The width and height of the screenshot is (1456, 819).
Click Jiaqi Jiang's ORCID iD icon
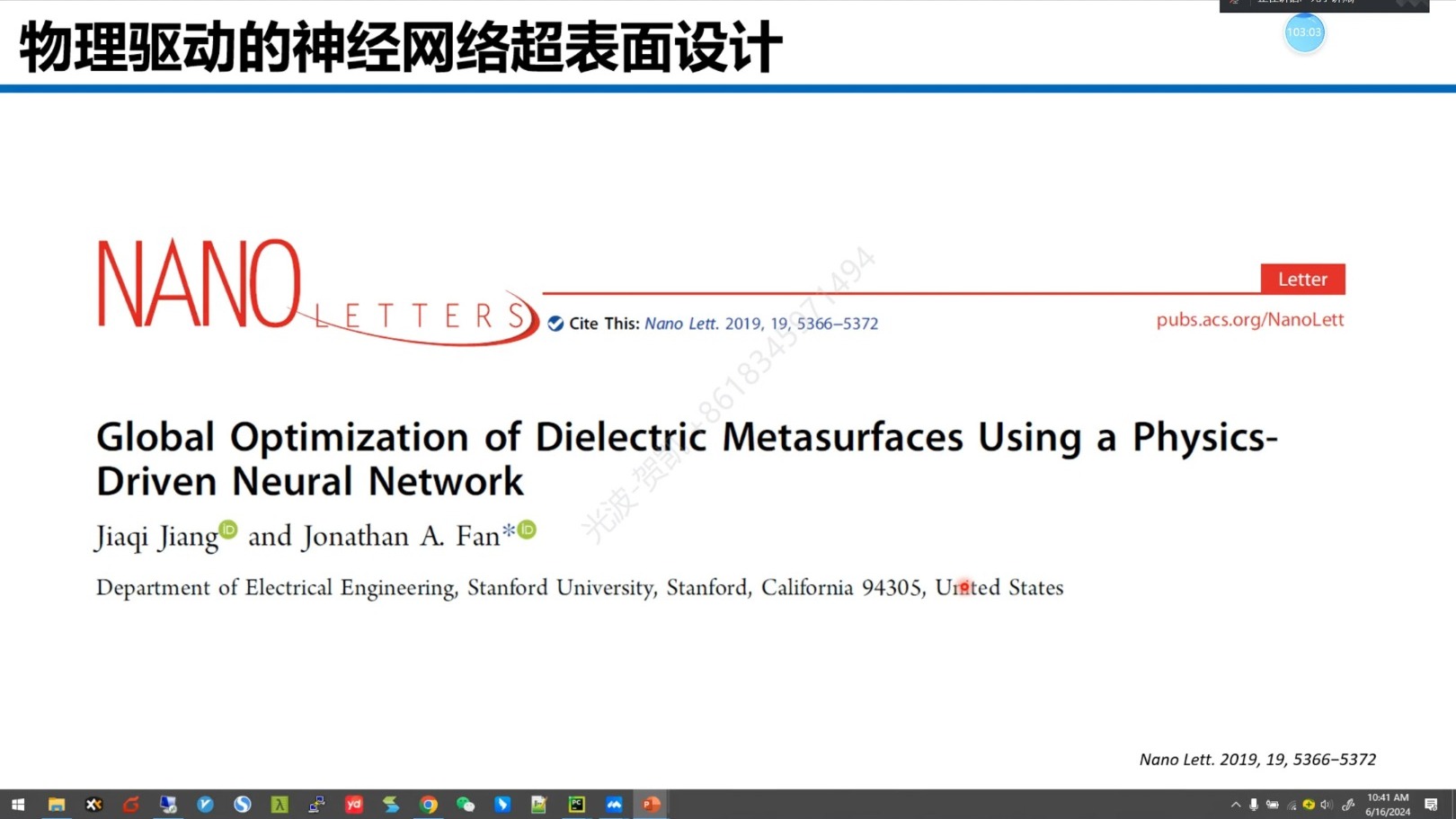pos(228,530)
